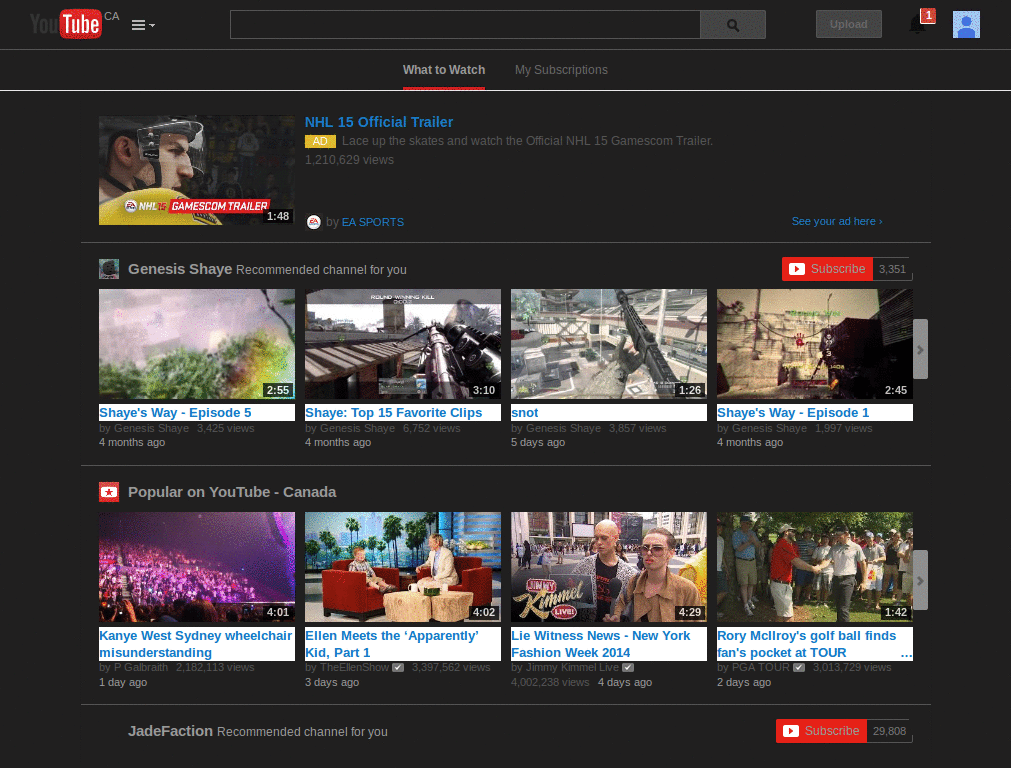Click JadeFaction subscriber count 29,808
This screenshot has width=1024, height=768.
(x=889, y=731)
